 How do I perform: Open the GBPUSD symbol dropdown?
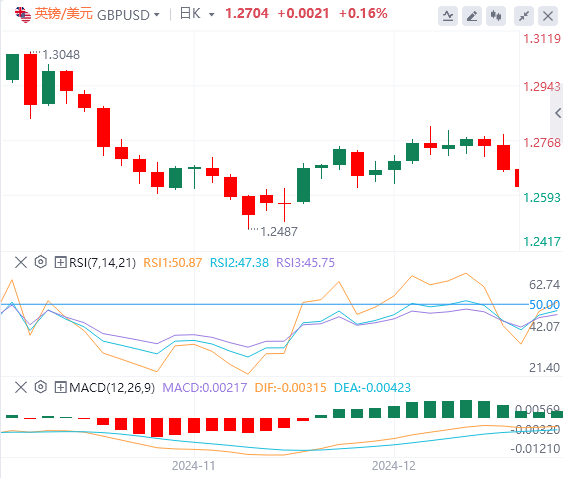pos(128,15)
